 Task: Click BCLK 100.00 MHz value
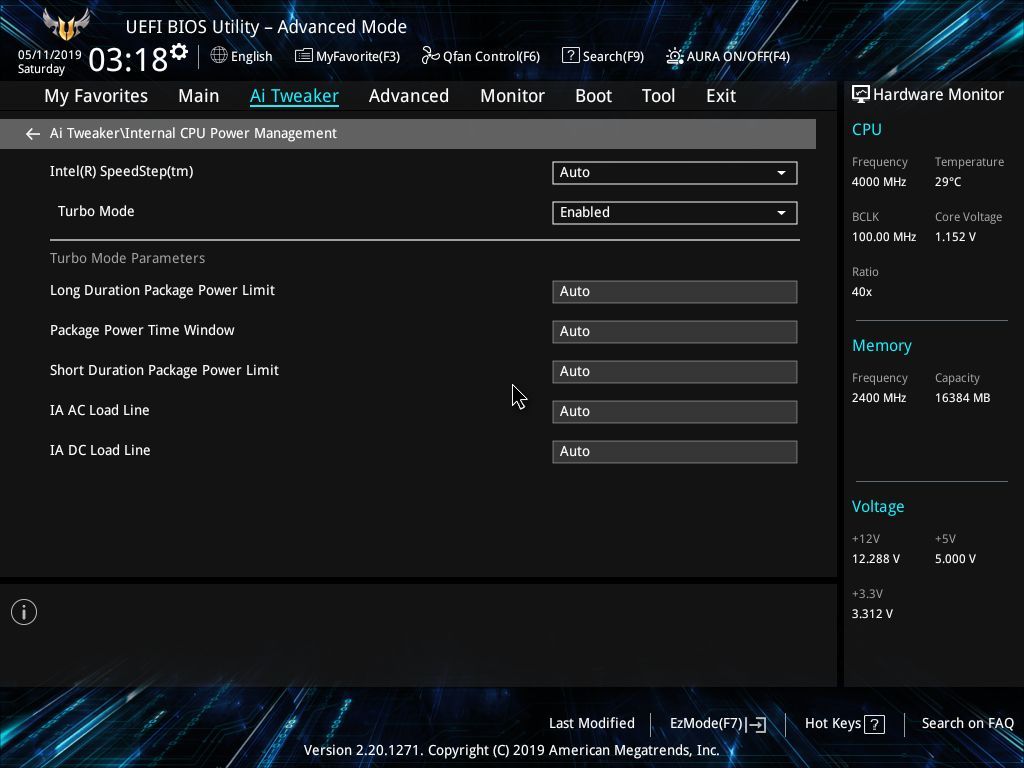click(x=884, y=237)
